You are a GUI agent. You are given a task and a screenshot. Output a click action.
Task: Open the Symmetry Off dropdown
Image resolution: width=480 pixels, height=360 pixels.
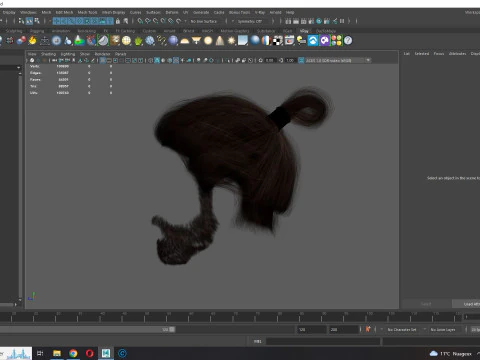[250, 21]
